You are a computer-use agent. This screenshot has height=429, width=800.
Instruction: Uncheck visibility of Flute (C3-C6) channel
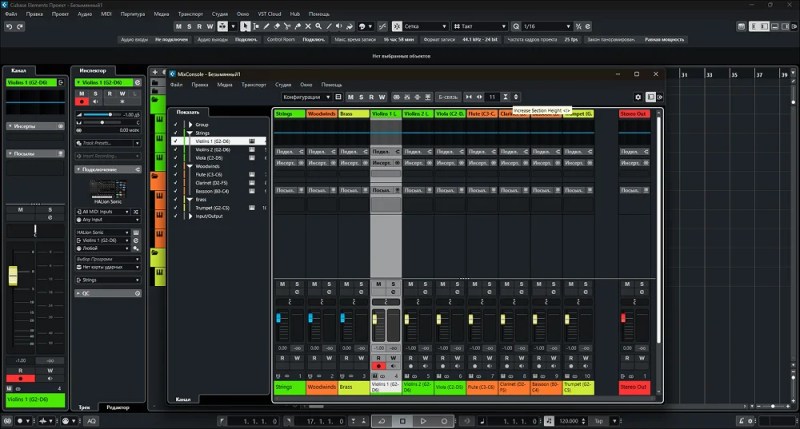(x=176, y=174)
